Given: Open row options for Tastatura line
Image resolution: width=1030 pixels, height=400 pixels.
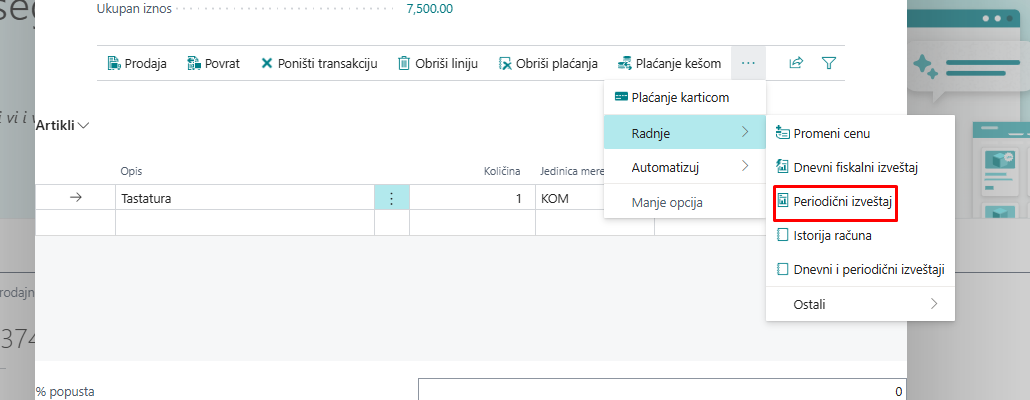Looking at the screenshot, I should coord(392,198).
